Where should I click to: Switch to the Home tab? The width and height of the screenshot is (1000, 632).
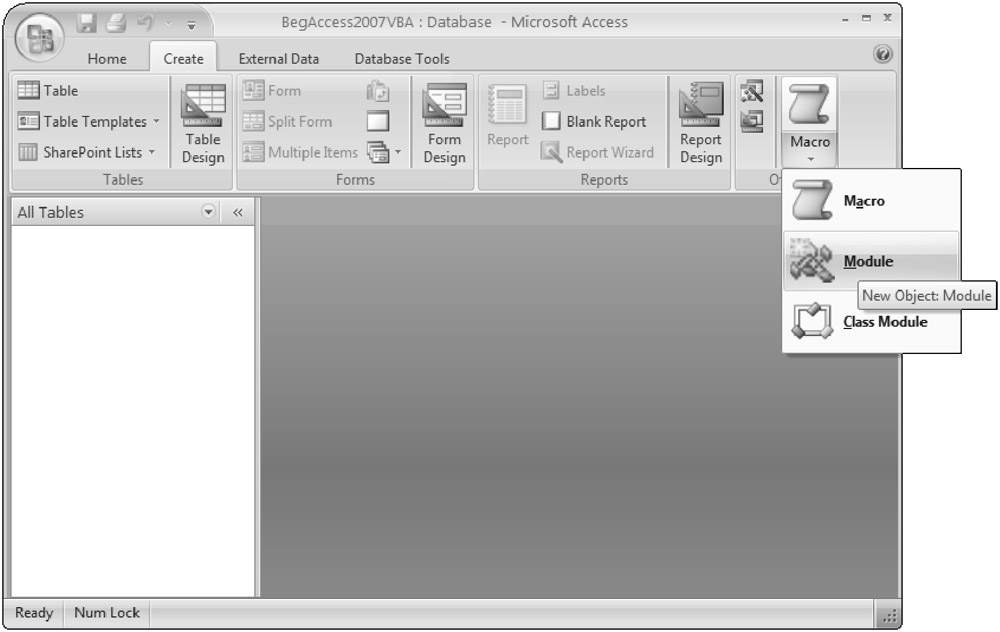pos(107,59)
